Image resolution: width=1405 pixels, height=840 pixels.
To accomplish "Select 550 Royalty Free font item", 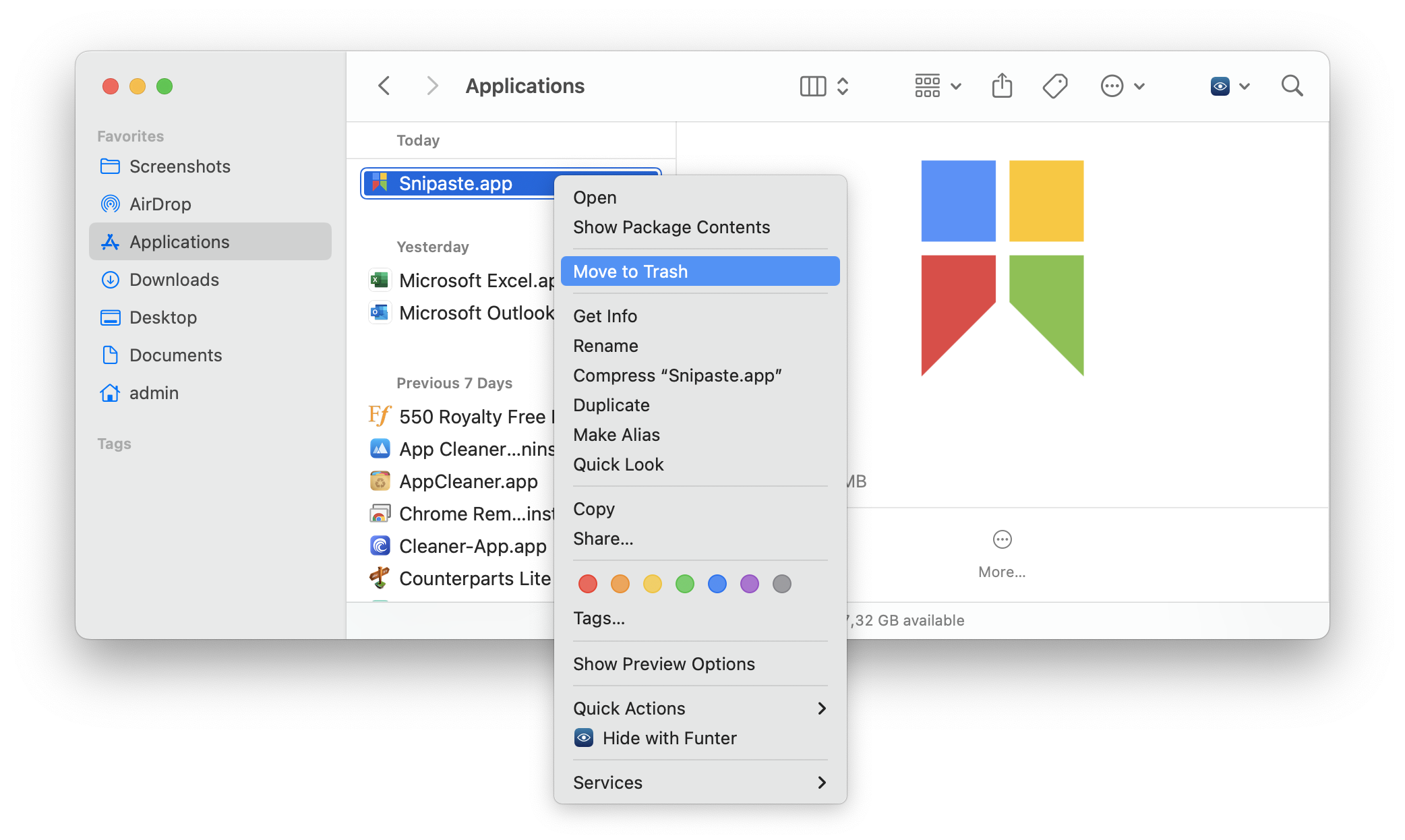I will pos(462,417).
